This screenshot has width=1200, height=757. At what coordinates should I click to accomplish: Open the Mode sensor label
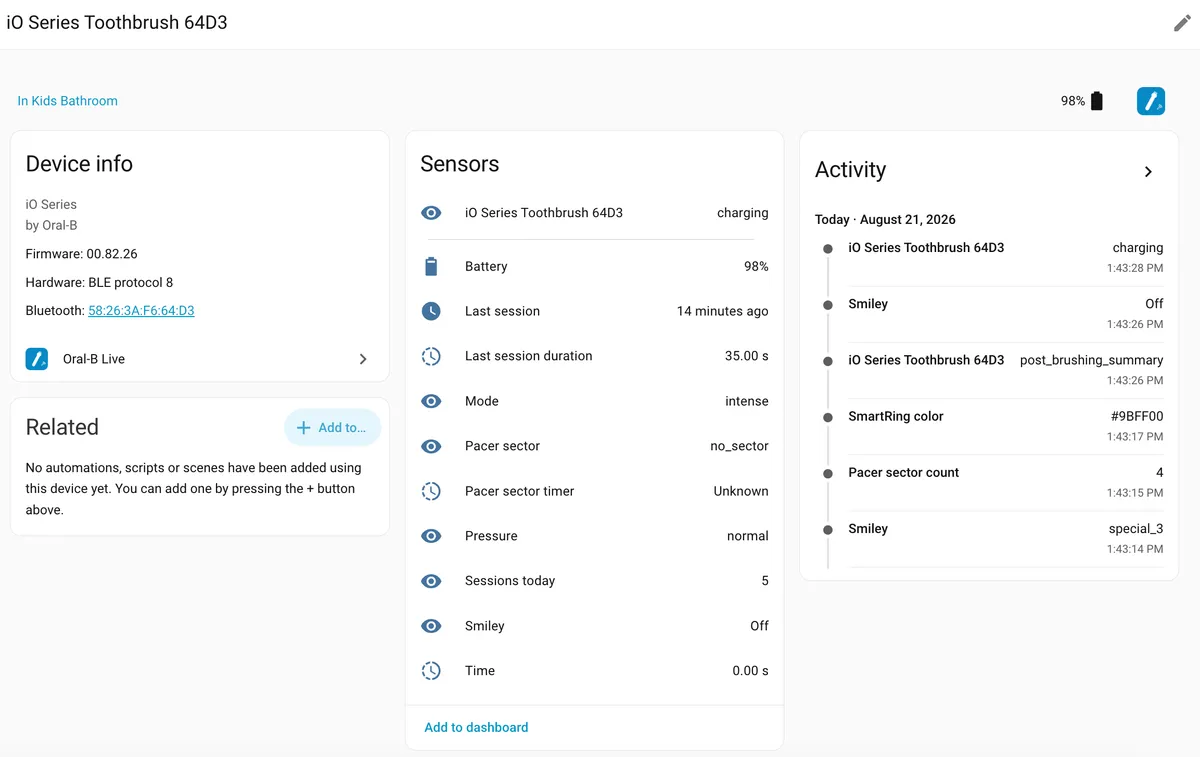[x=481, y=401]
